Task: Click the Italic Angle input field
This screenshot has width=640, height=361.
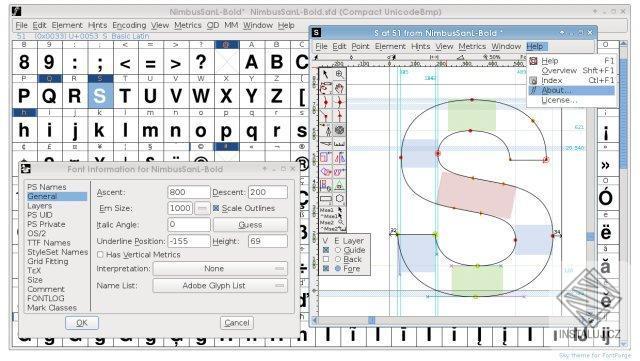Action: coord(189,225)
